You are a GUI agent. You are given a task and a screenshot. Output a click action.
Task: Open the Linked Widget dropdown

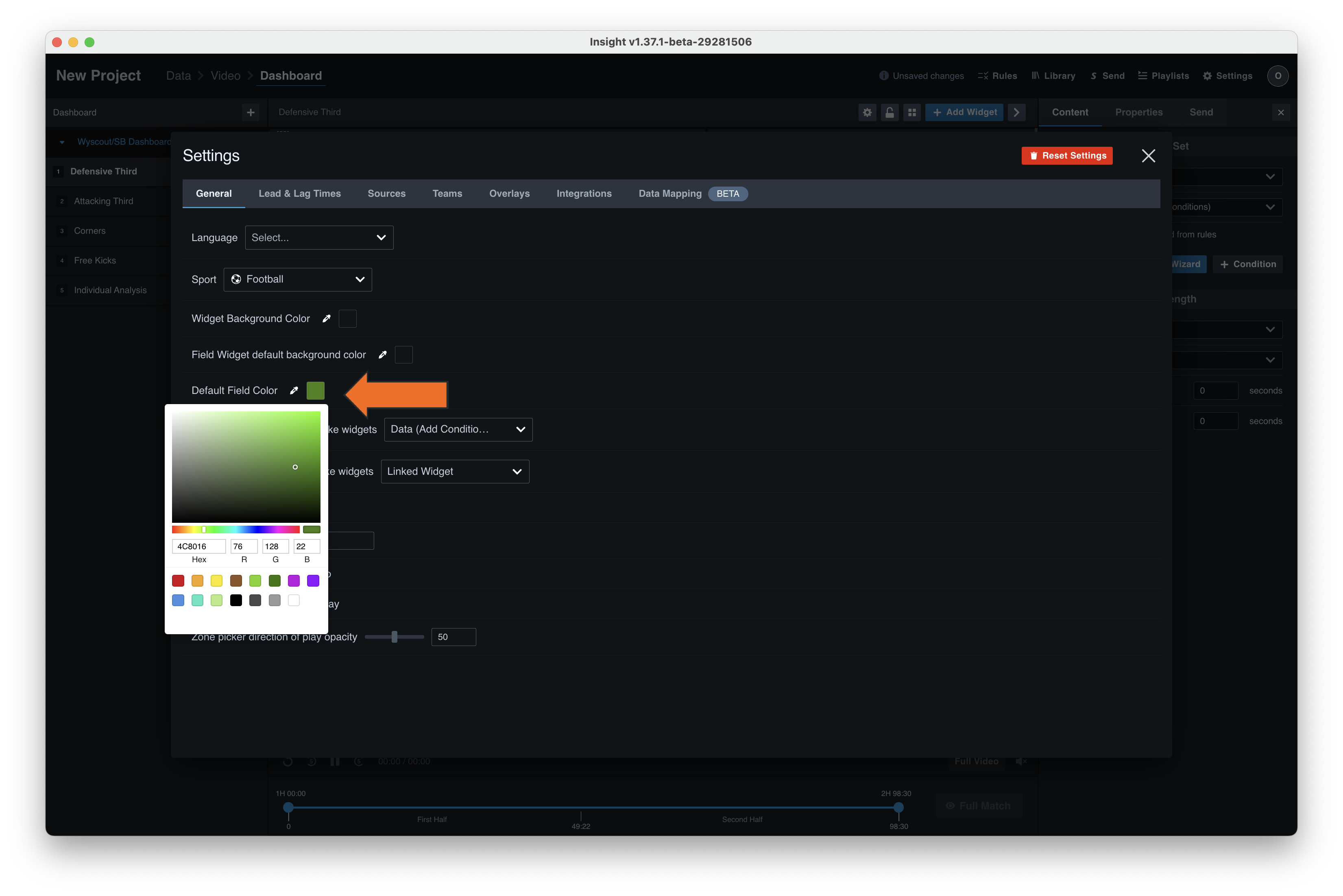point(455,472)
